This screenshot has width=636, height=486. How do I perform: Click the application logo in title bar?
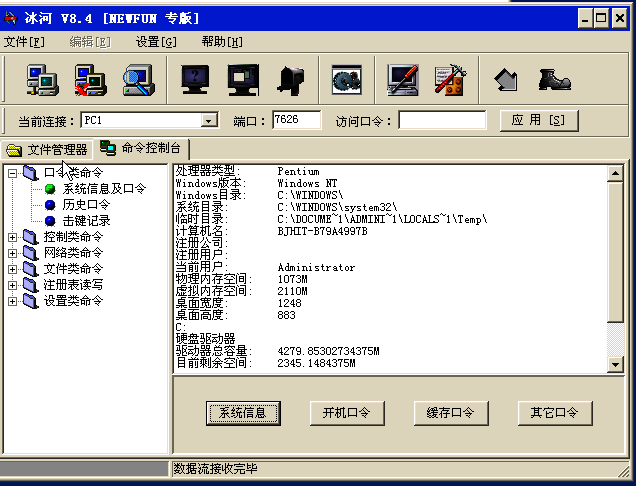[x=11, y=18]
